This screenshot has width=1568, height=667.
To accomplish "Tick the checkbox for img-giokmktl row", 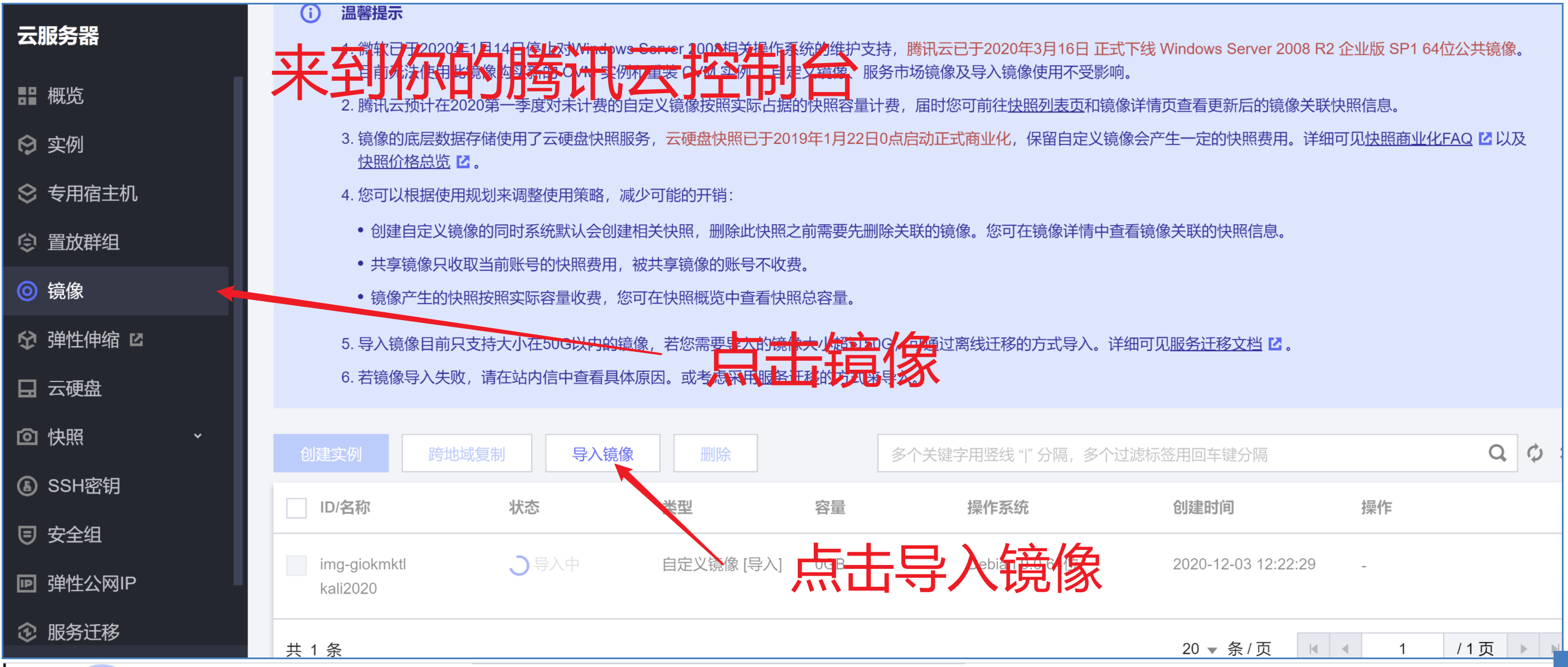I will [x=297, y=565].
